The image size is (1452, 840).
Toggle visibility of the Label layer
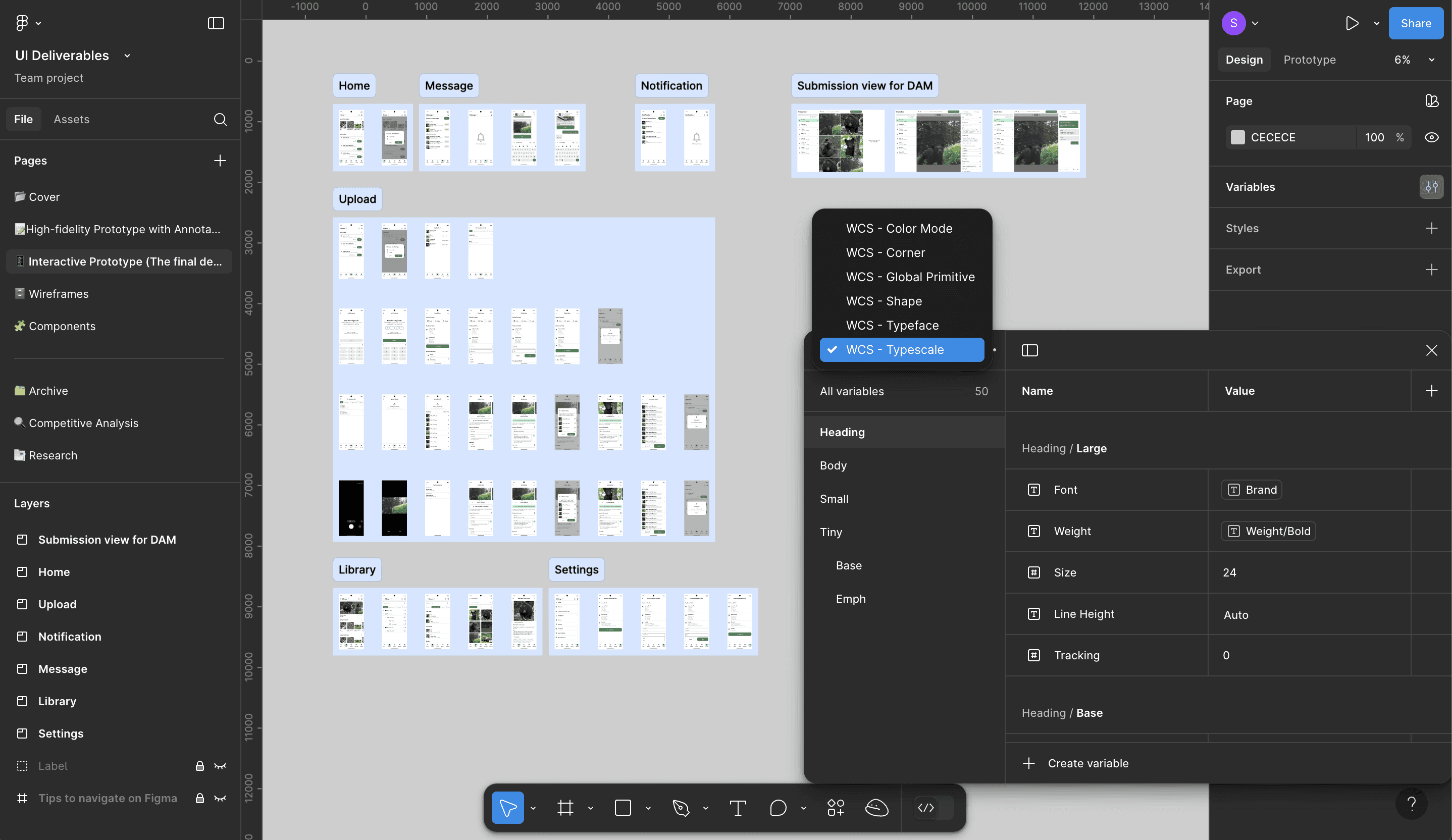click(220, 766)
